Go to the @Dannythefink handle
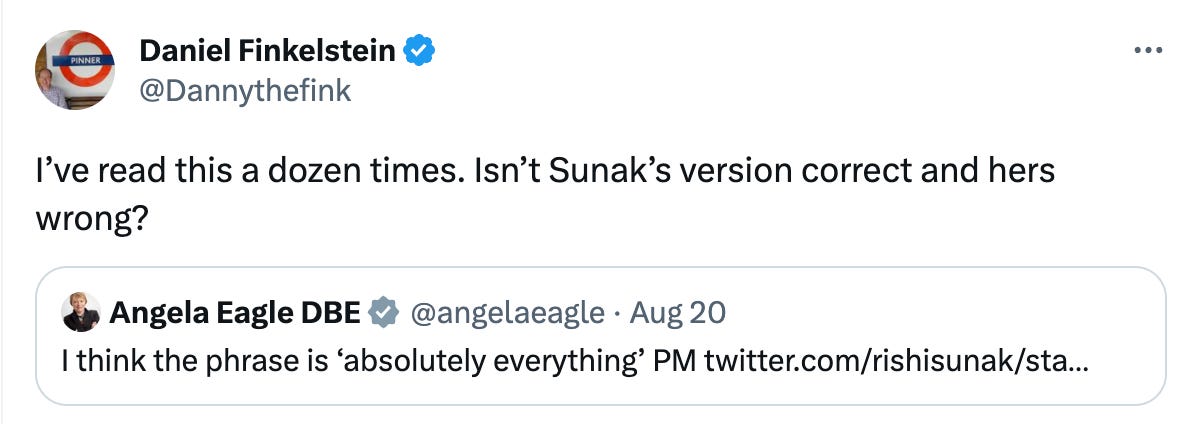Screen dimensions: 1196x424 [245, 90]
